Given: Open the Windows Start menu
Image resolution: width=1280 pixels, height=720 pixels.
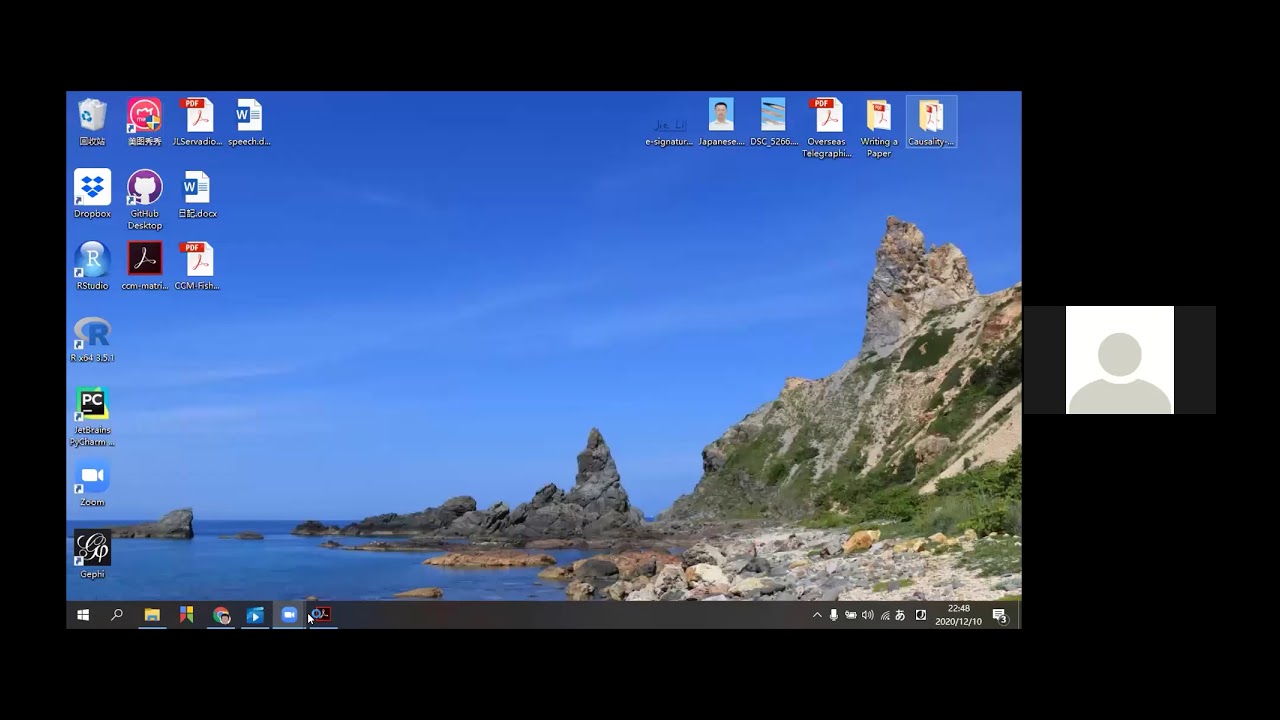Looking at the screenshot, I should coord(83,615).
